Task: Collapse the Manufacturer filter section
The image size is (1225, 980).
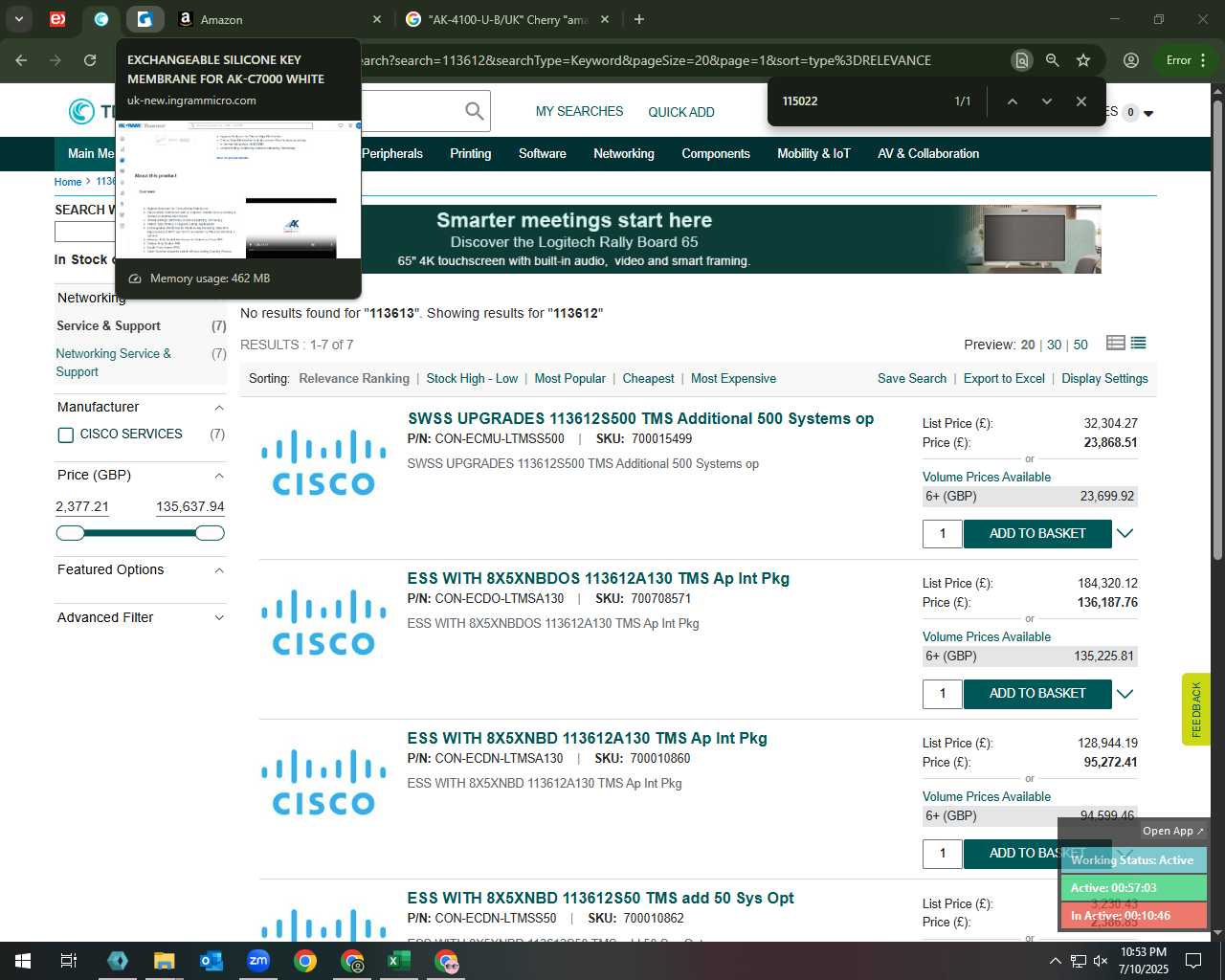Action: (x=219, y=408)
